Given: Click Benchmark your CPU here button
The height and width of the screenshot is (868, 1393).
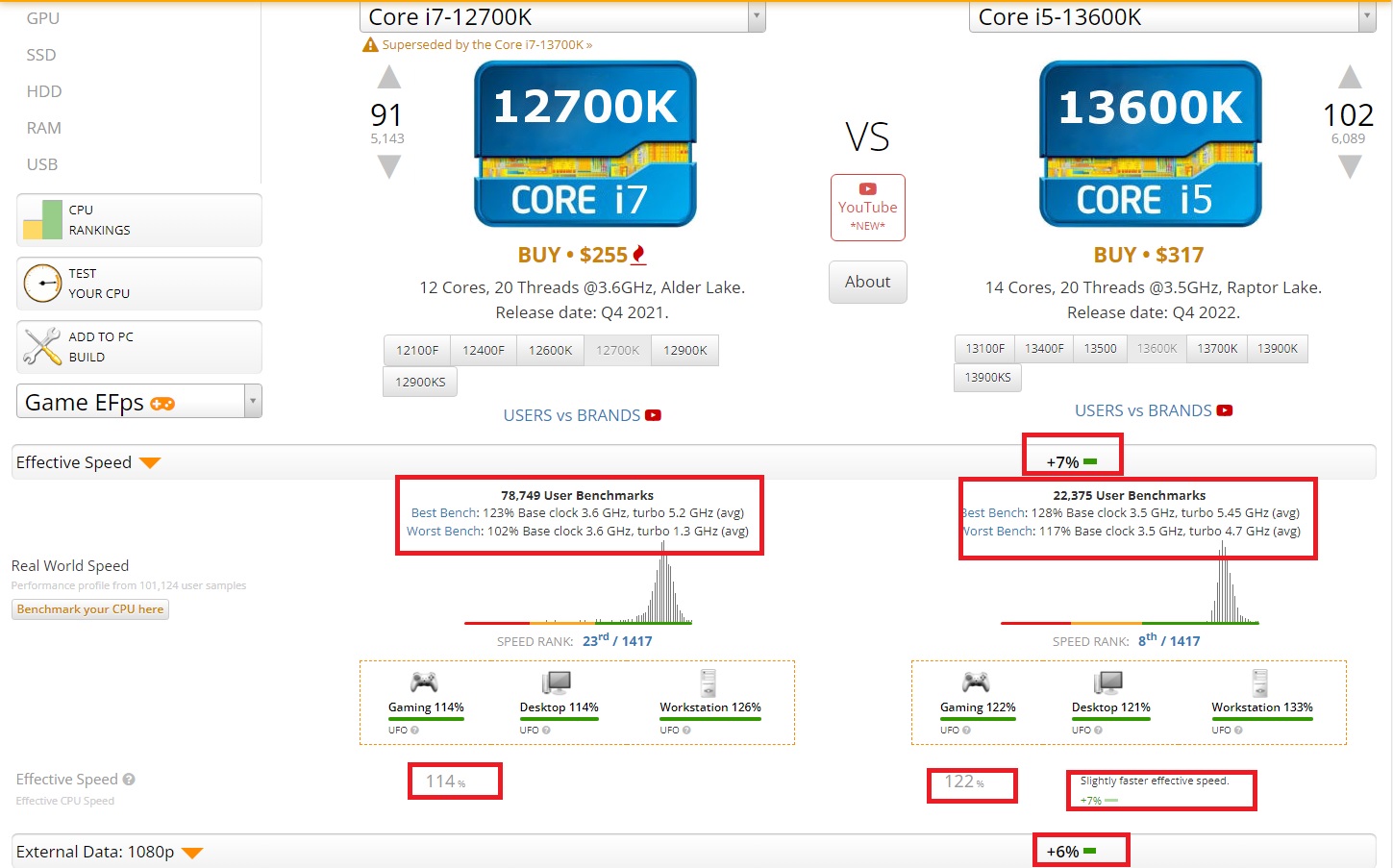Looking at the screenshot, I should 90,609.
